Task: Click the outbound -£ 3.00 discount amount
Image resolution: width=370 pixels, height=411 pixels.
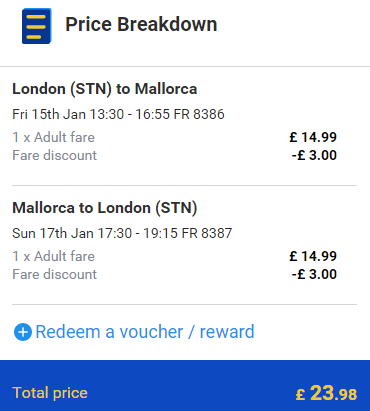Action: pos(314,155)
